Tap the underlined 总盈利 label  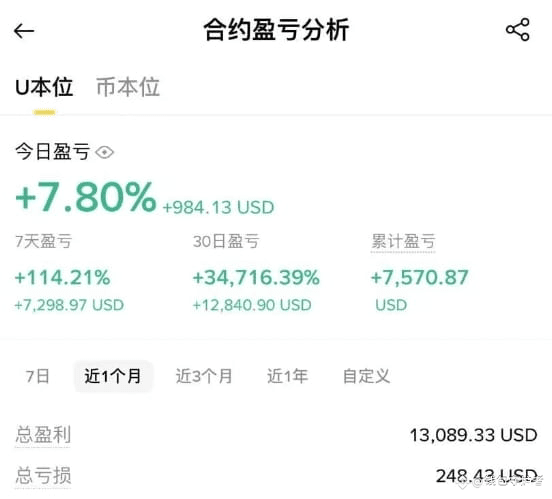click(43, 435)
